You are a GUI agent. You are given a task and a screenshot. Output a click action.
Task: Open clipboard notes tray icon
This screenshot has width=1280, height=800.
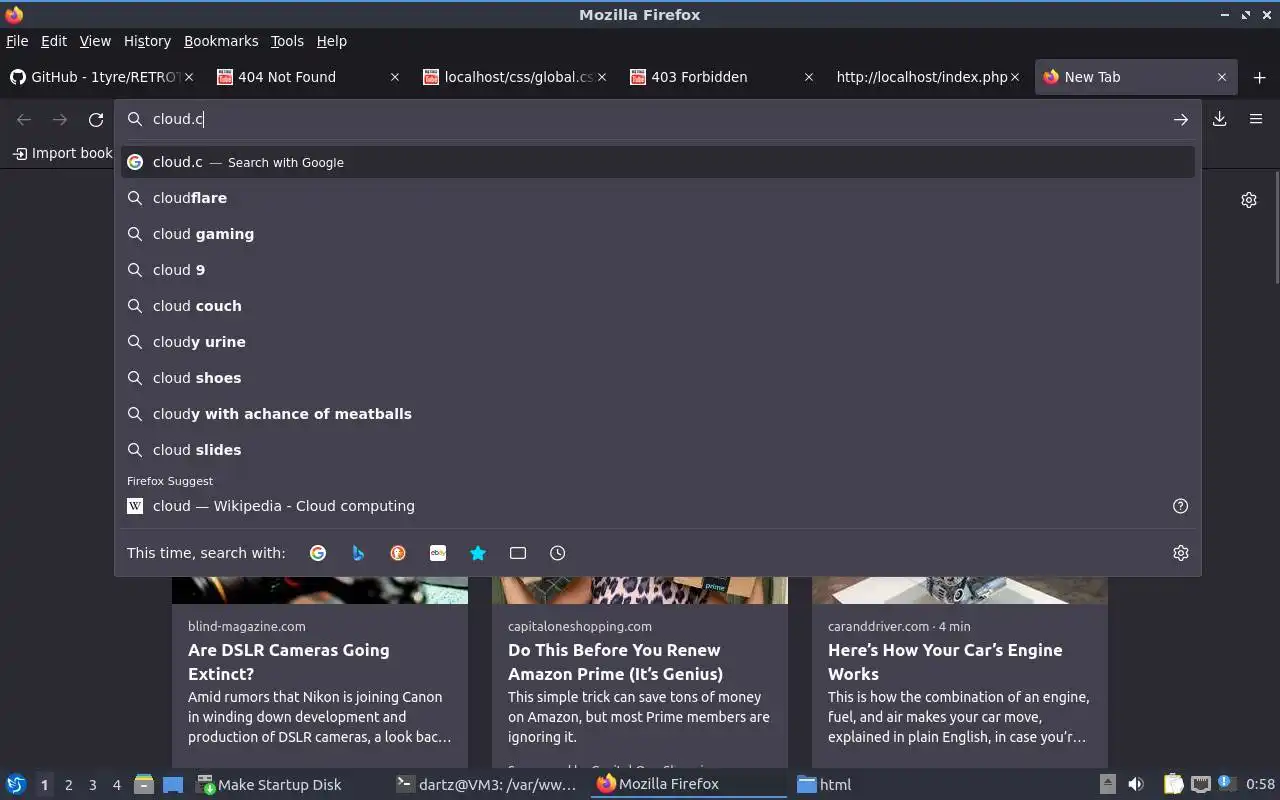1174,784
